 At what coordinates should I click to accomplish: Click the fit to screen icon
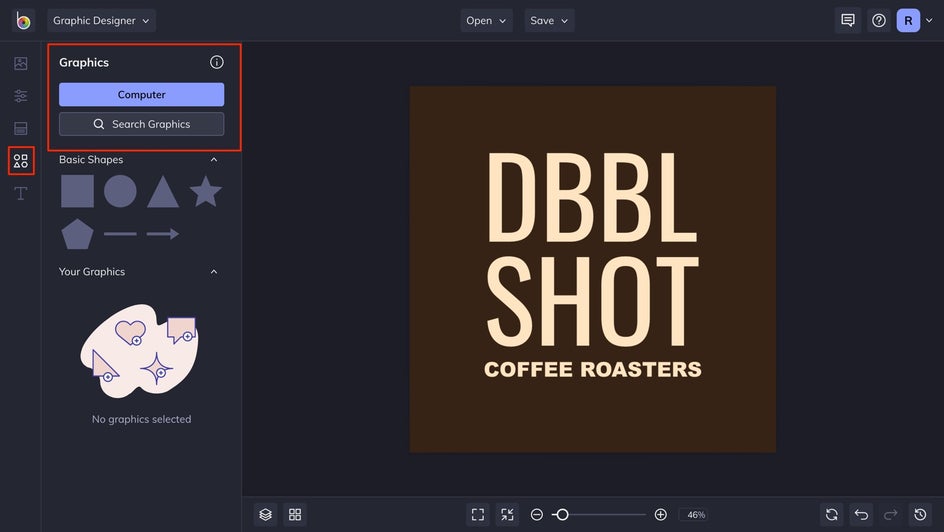click(x=478, y=515)
